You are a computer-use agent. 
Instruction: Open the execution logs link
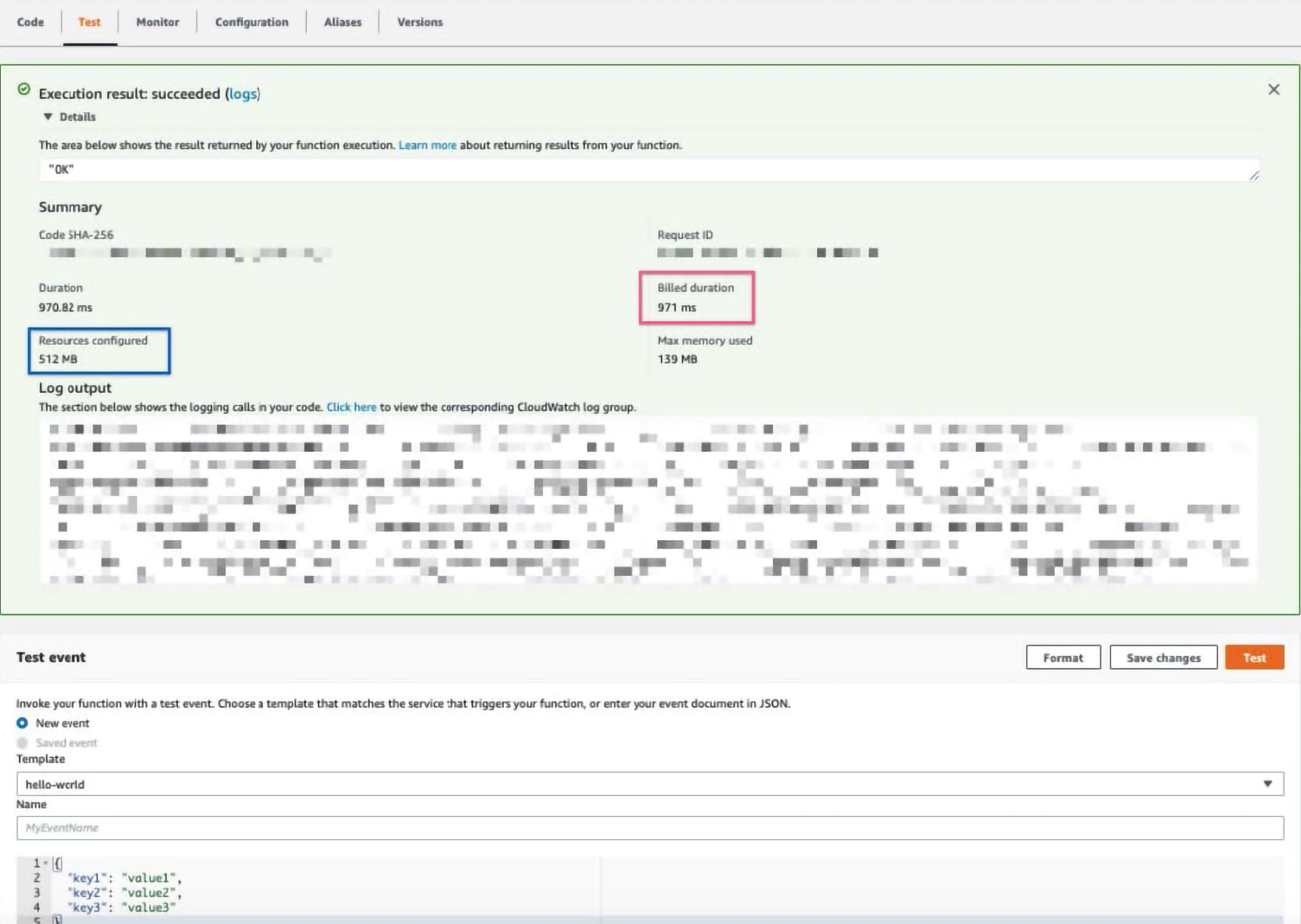coord(242,94)
